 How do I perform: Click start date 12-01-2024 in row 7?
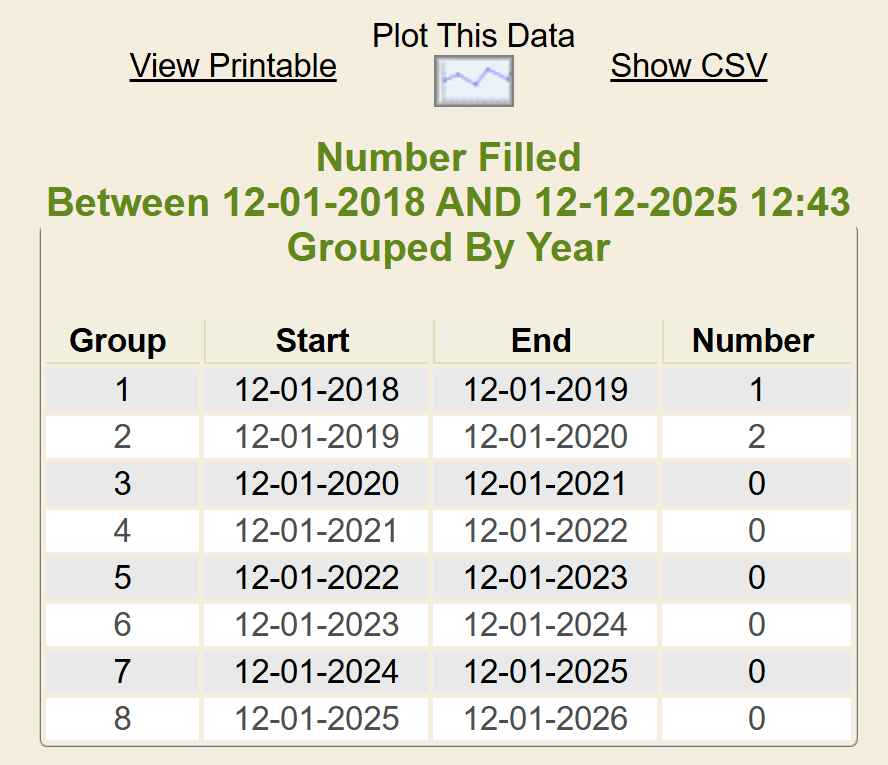(x=316, y=672)
